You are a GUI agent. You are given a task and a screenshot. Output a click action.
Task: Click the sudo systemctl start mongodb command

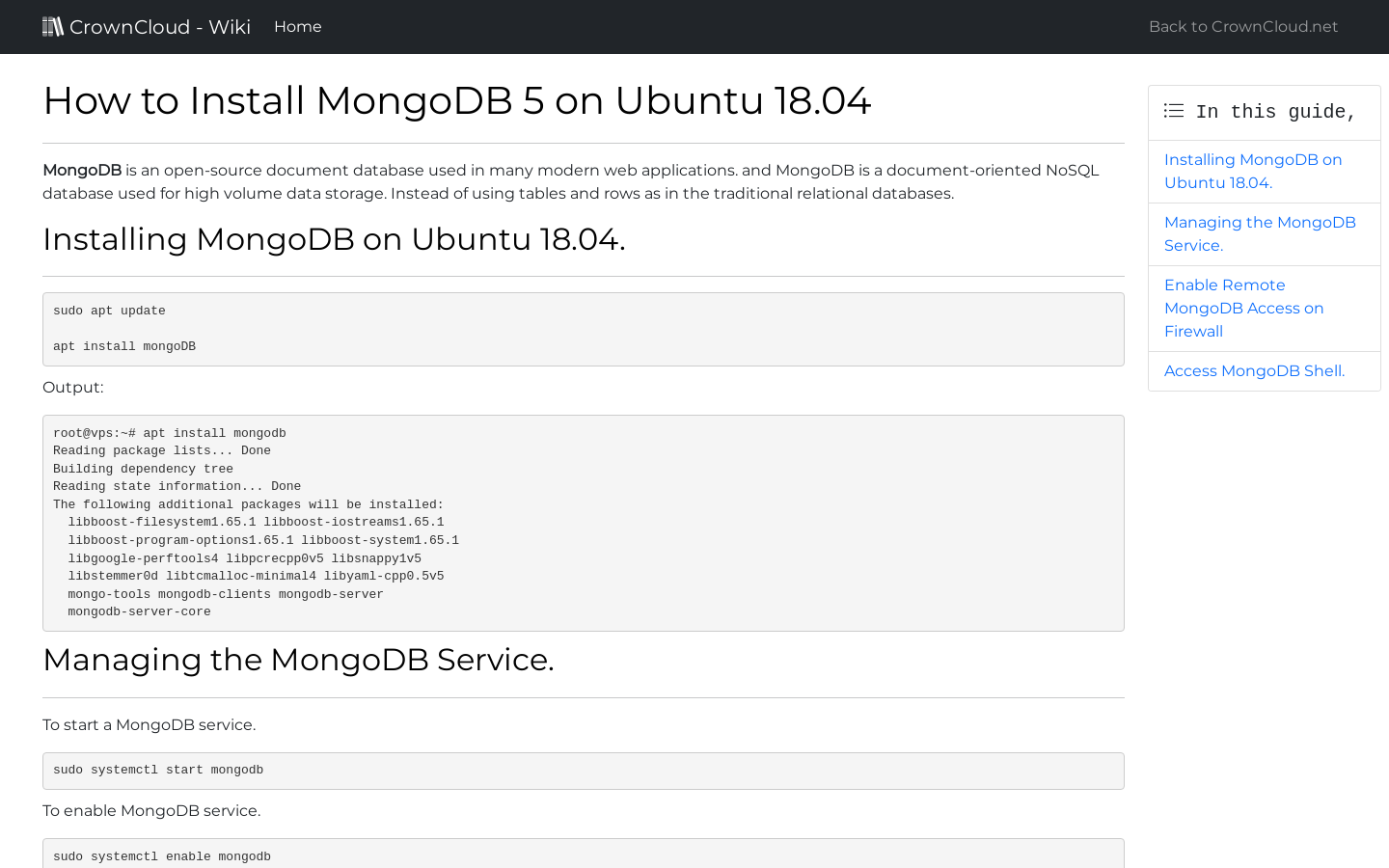click(158, 770)
